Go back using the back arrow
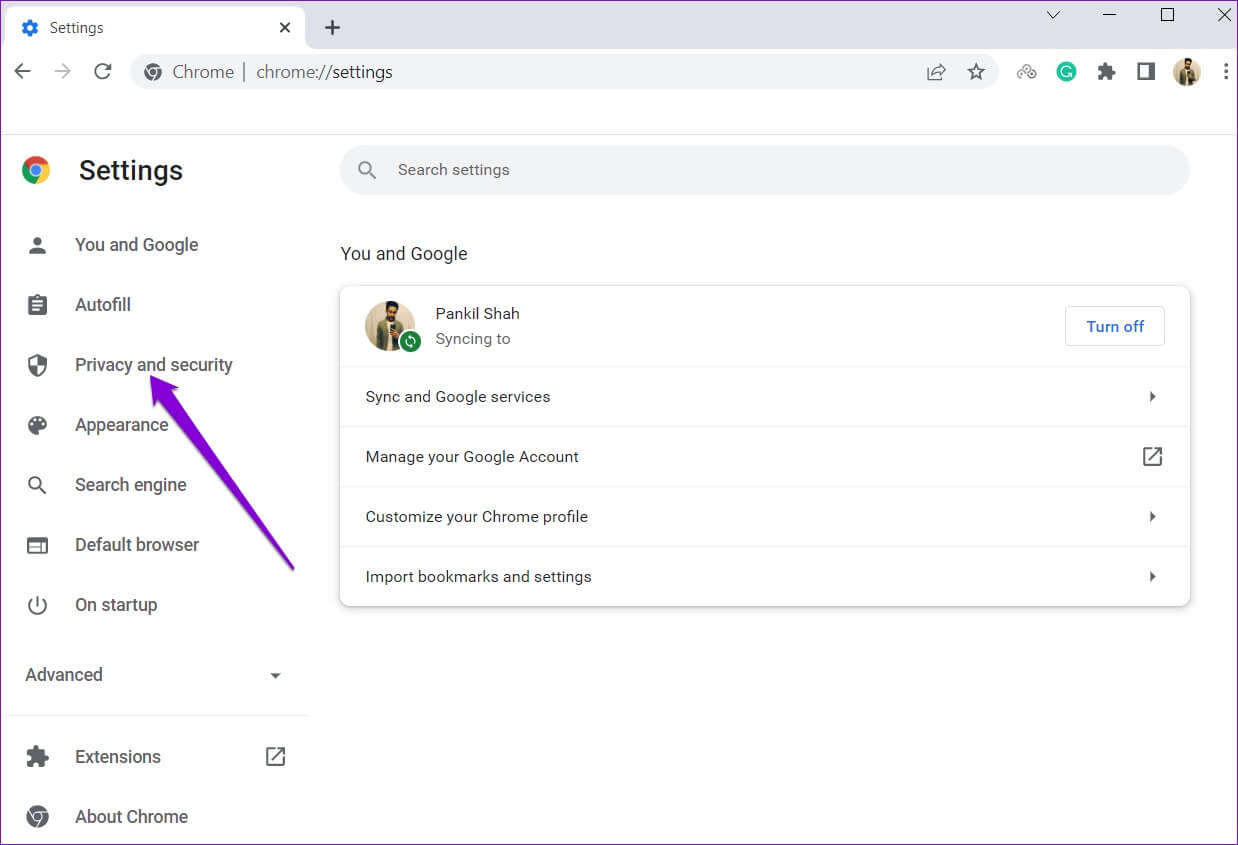This screenshot has width=1238, height=845. (23, 72)
